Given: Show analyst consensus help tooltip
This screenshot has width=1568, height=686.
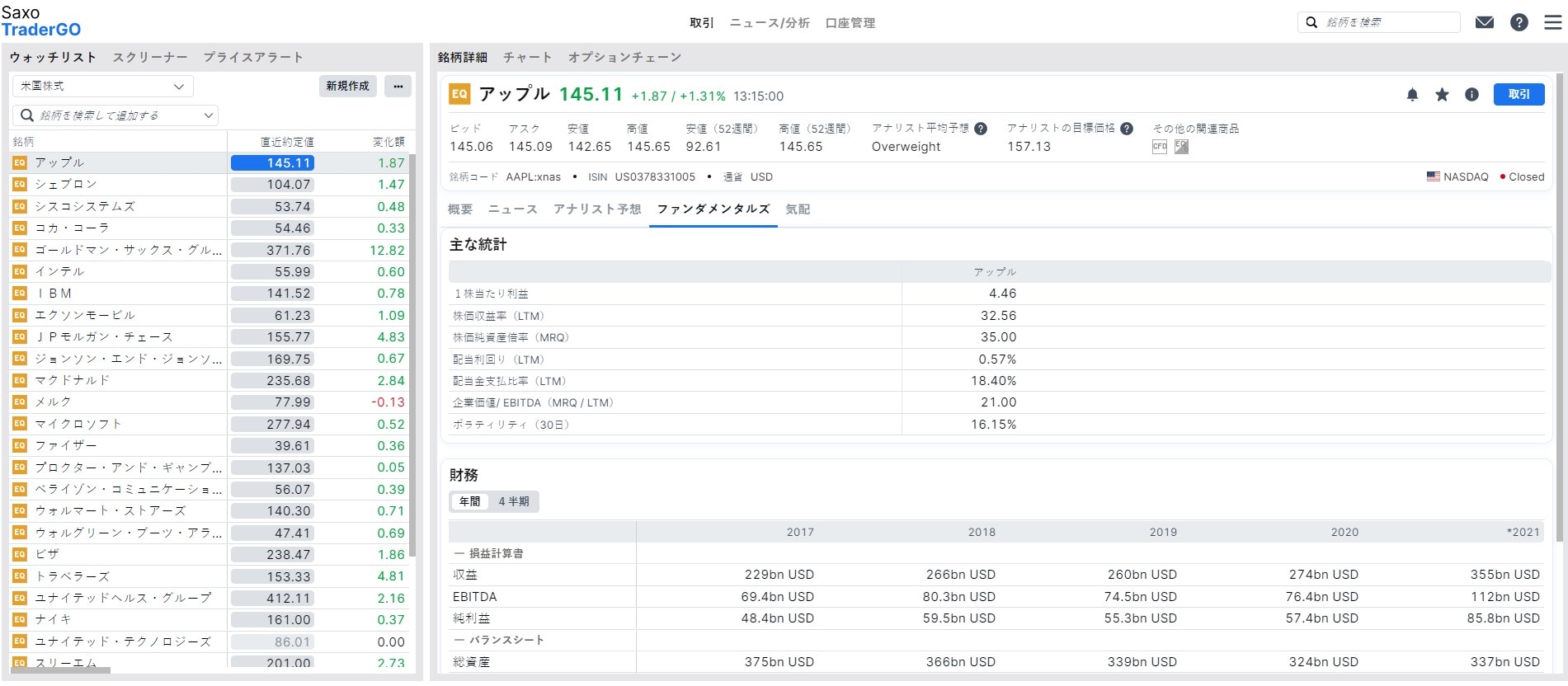Looking at the screenshot, I should pyautogui.click(x=981, y=129).
